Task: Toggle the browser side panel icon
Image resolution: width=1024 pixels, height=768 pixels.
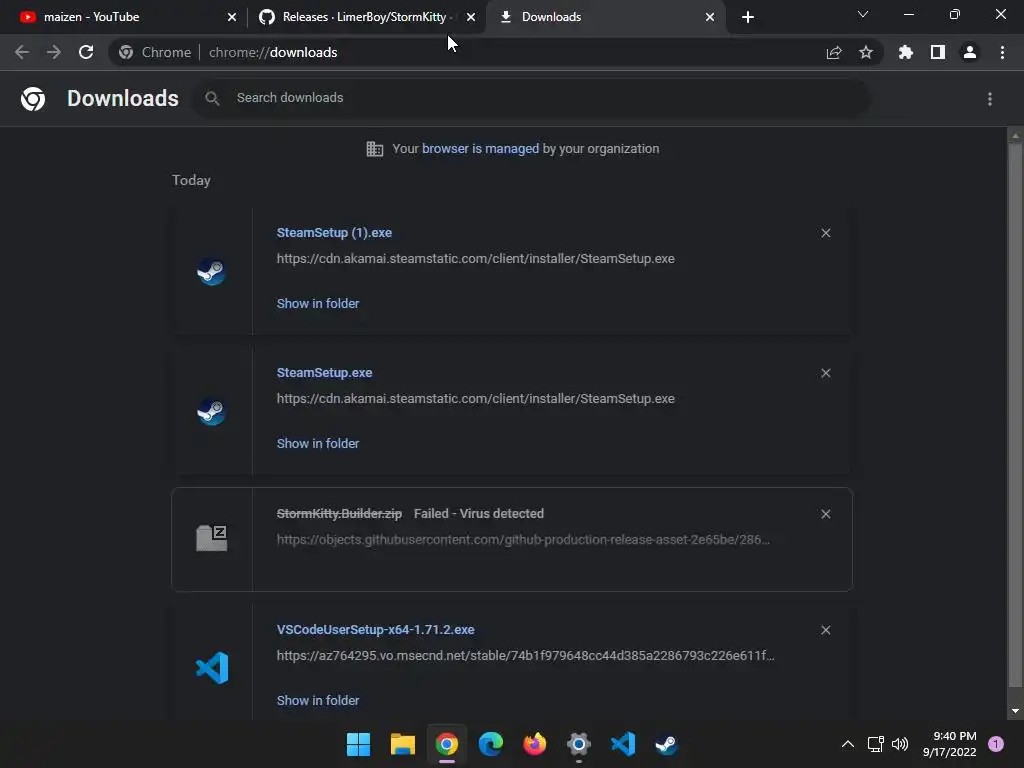Action: pyautogui.click(x=938, y=52)
